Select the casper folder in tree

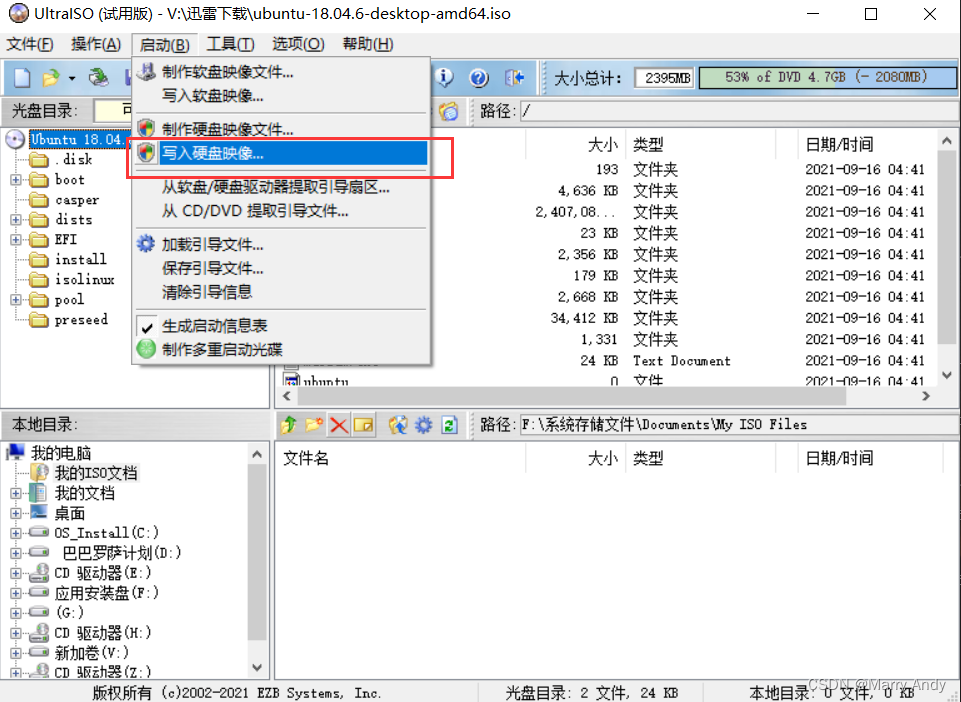point(77,200)
